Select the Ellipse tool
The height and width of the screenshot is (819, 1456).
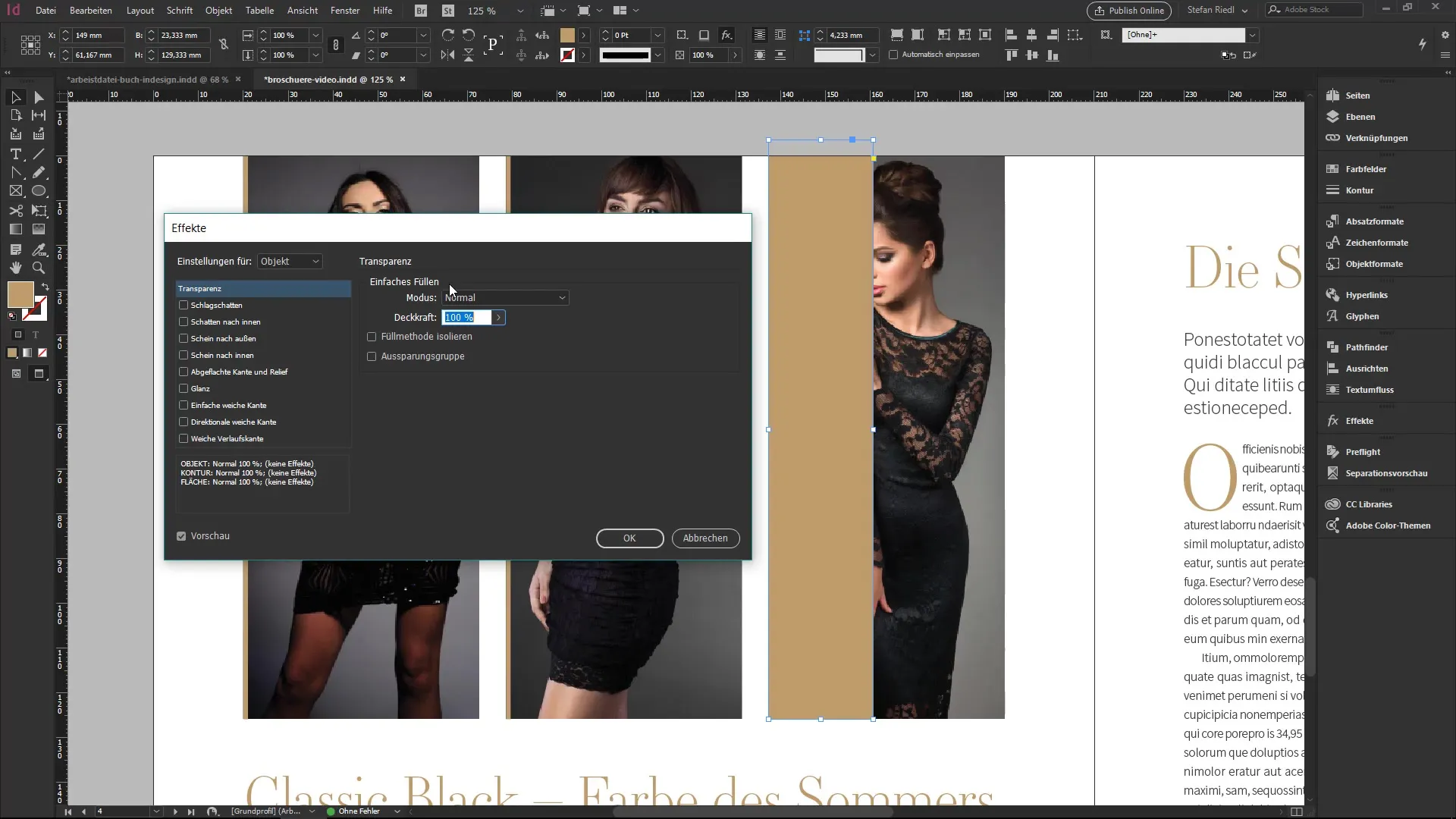[x=39, y=191]
